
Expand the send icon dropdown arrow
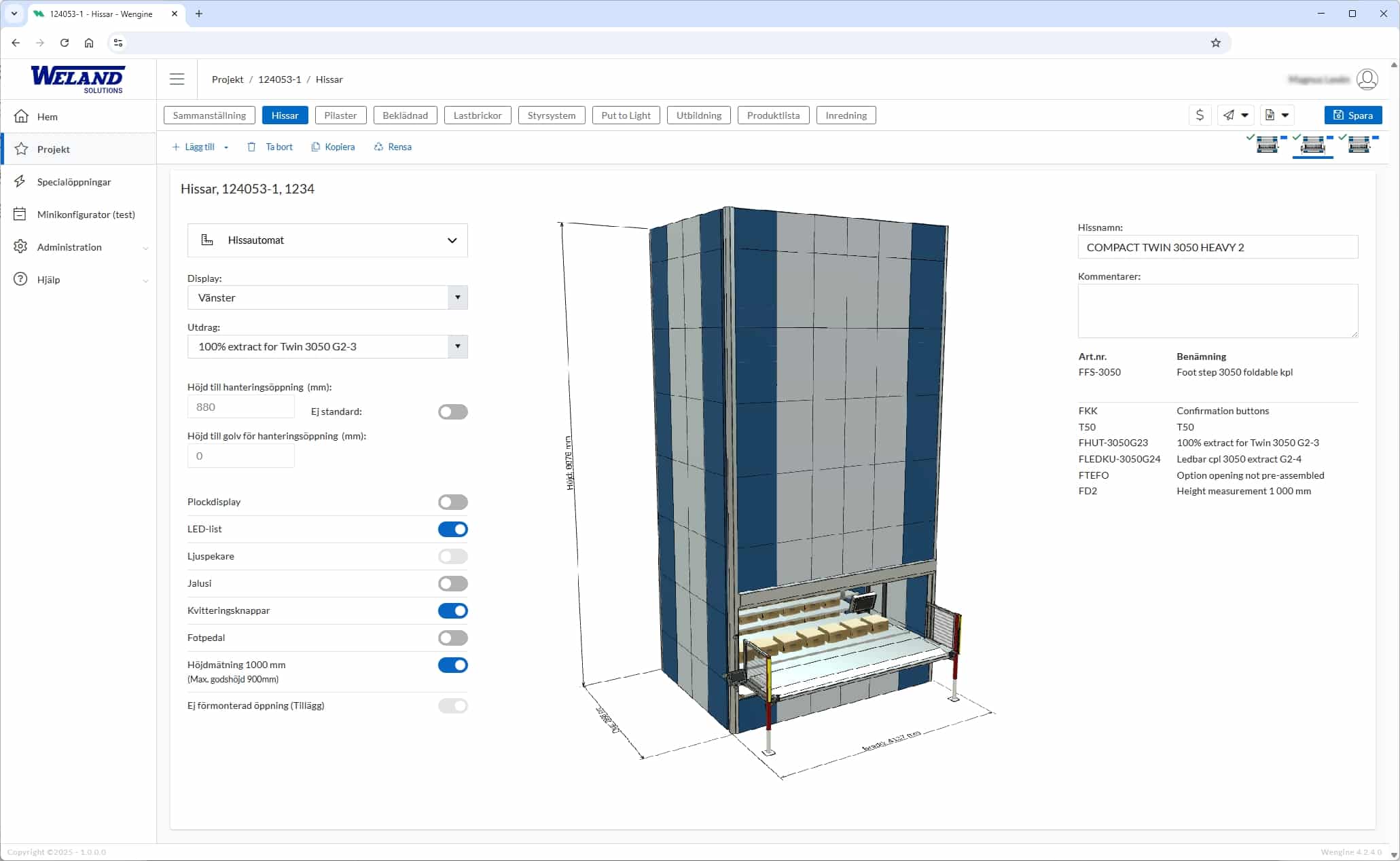pyautogui.click(x=1245, y=115)
